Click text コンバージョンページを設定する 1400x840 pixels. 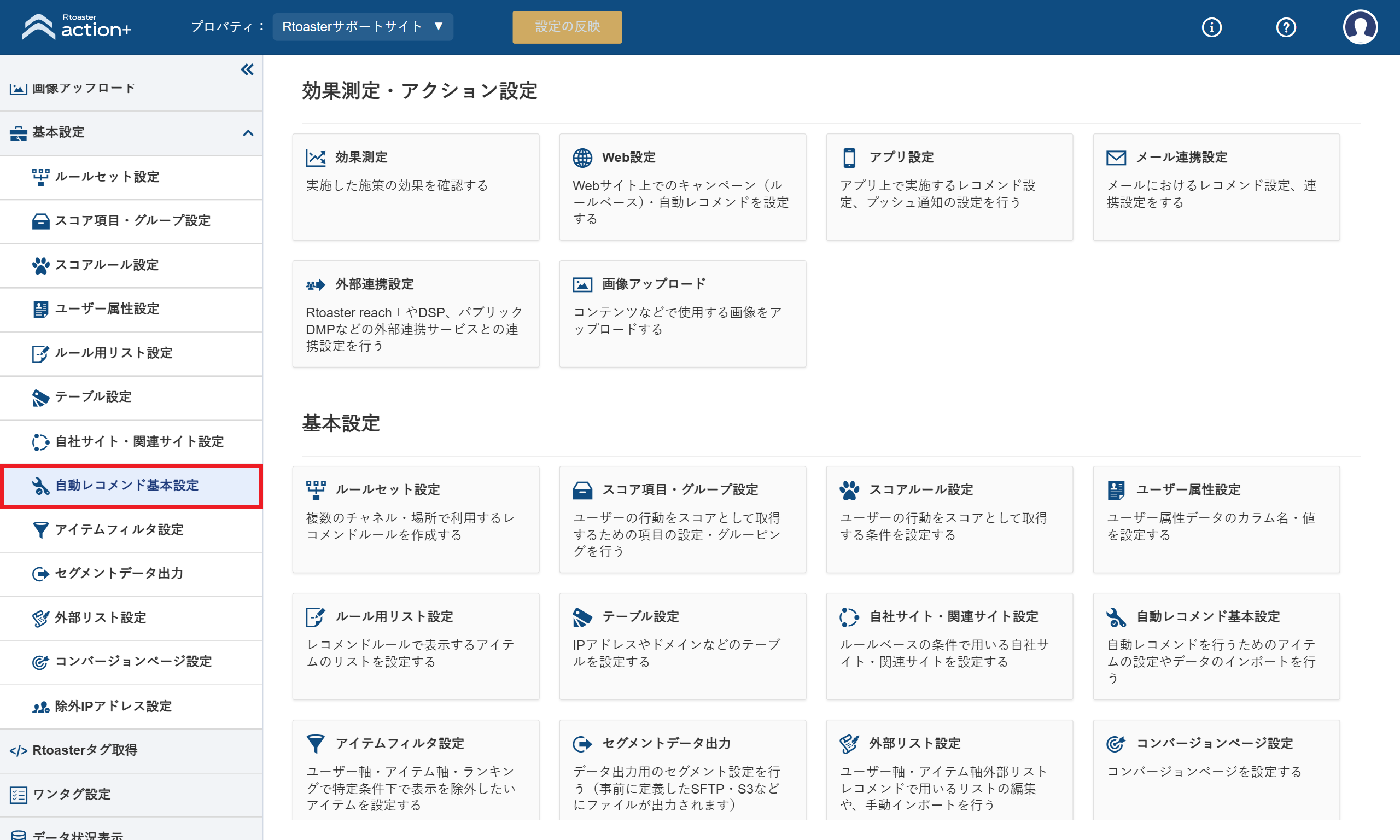point(1204,772)
